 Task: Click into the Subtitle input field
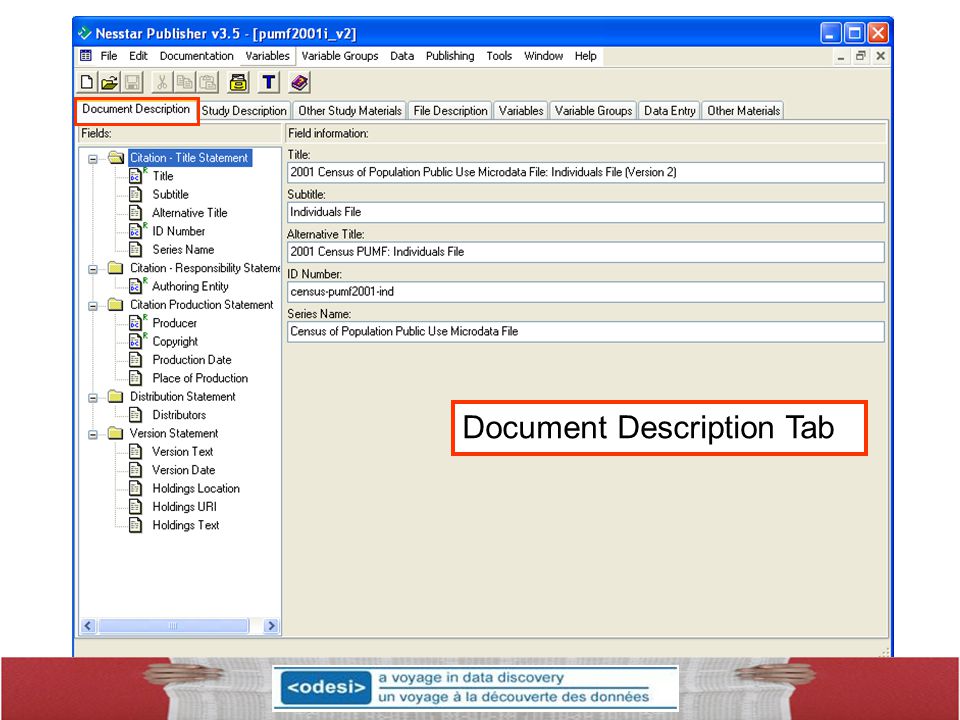tap(585, 212)
